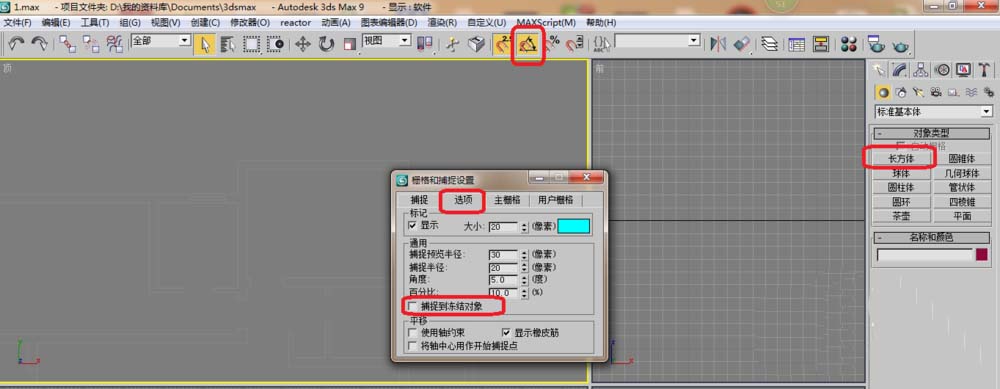Viewport: 1000px width, 389px height.
Task: Toggle the Percent Snap button
Action: (x=552, y=43)
